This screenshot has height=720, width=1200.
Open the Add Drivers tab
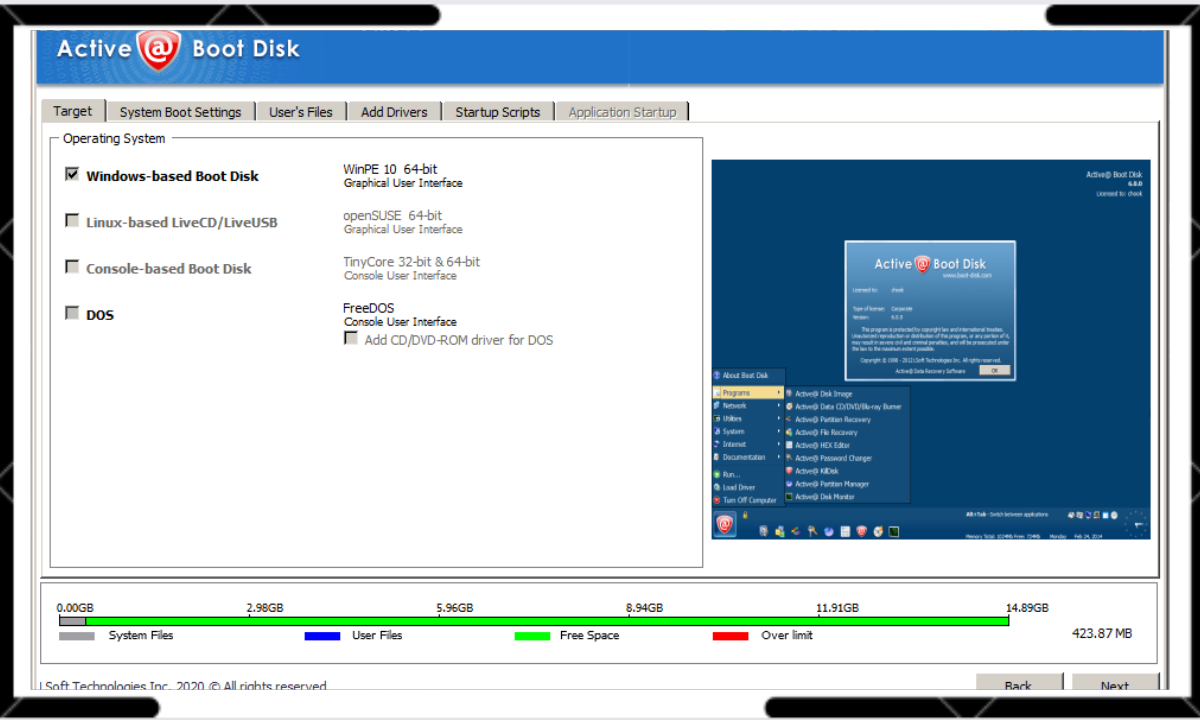click(x=394, y=111)
